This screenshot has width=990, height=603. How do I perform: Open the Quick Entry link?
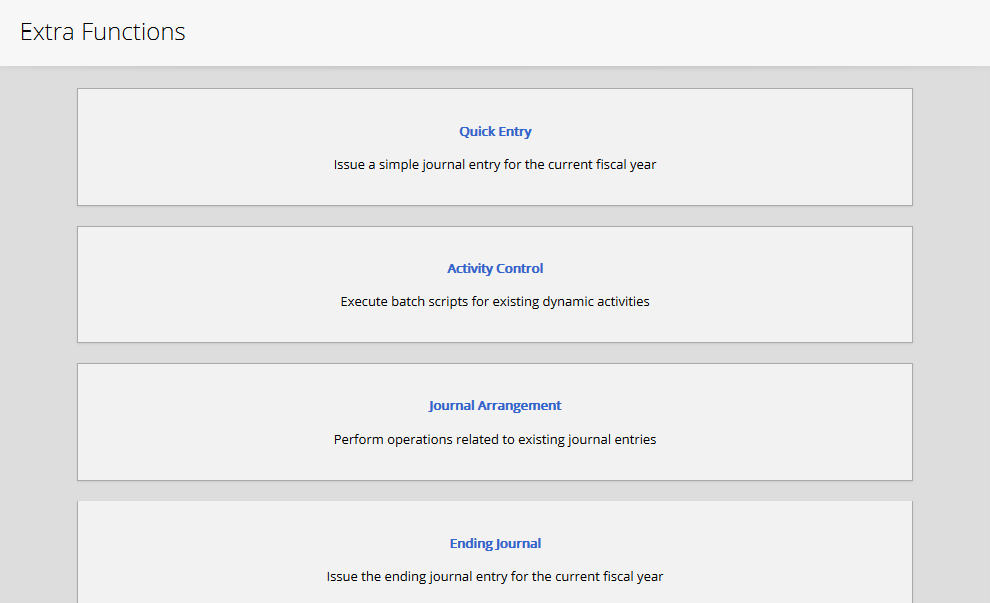pyautogui.click(x=495, y=131)
